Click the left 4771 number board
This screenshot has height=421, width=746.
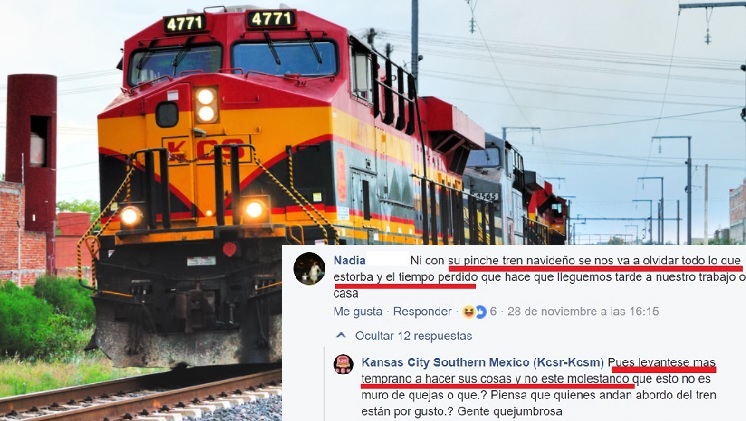185,23
